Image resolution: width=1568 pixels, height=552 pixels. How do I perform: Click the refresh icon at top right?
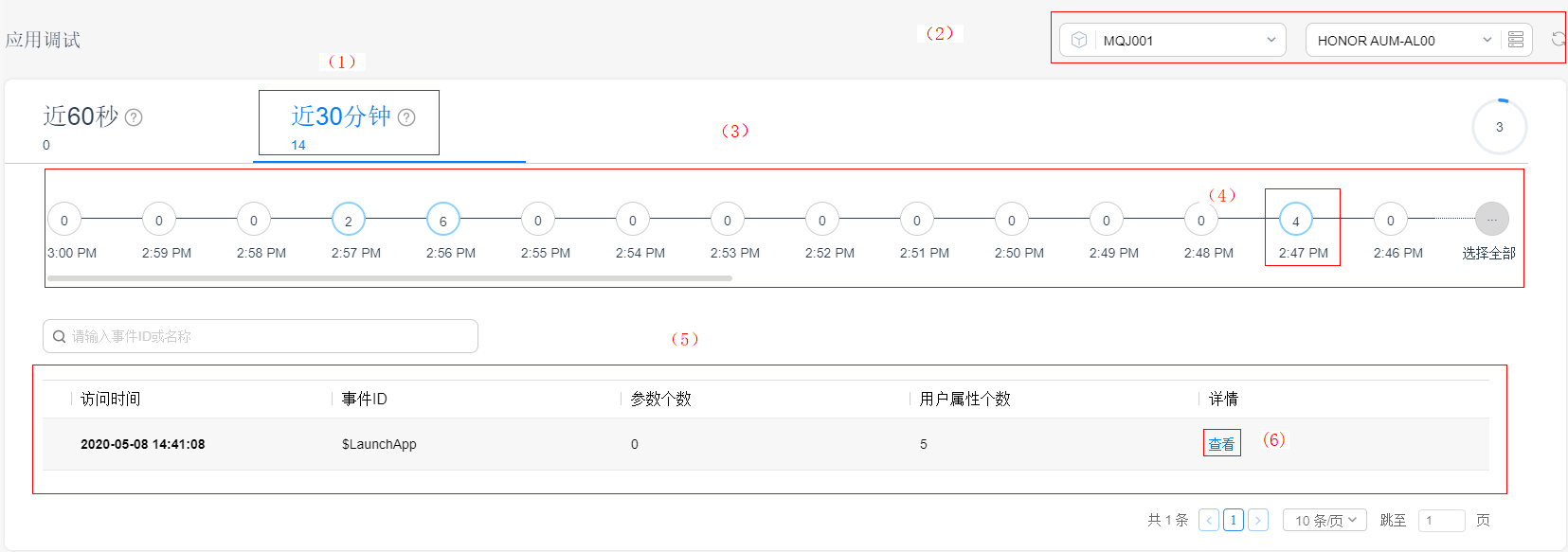(1559, 40)
